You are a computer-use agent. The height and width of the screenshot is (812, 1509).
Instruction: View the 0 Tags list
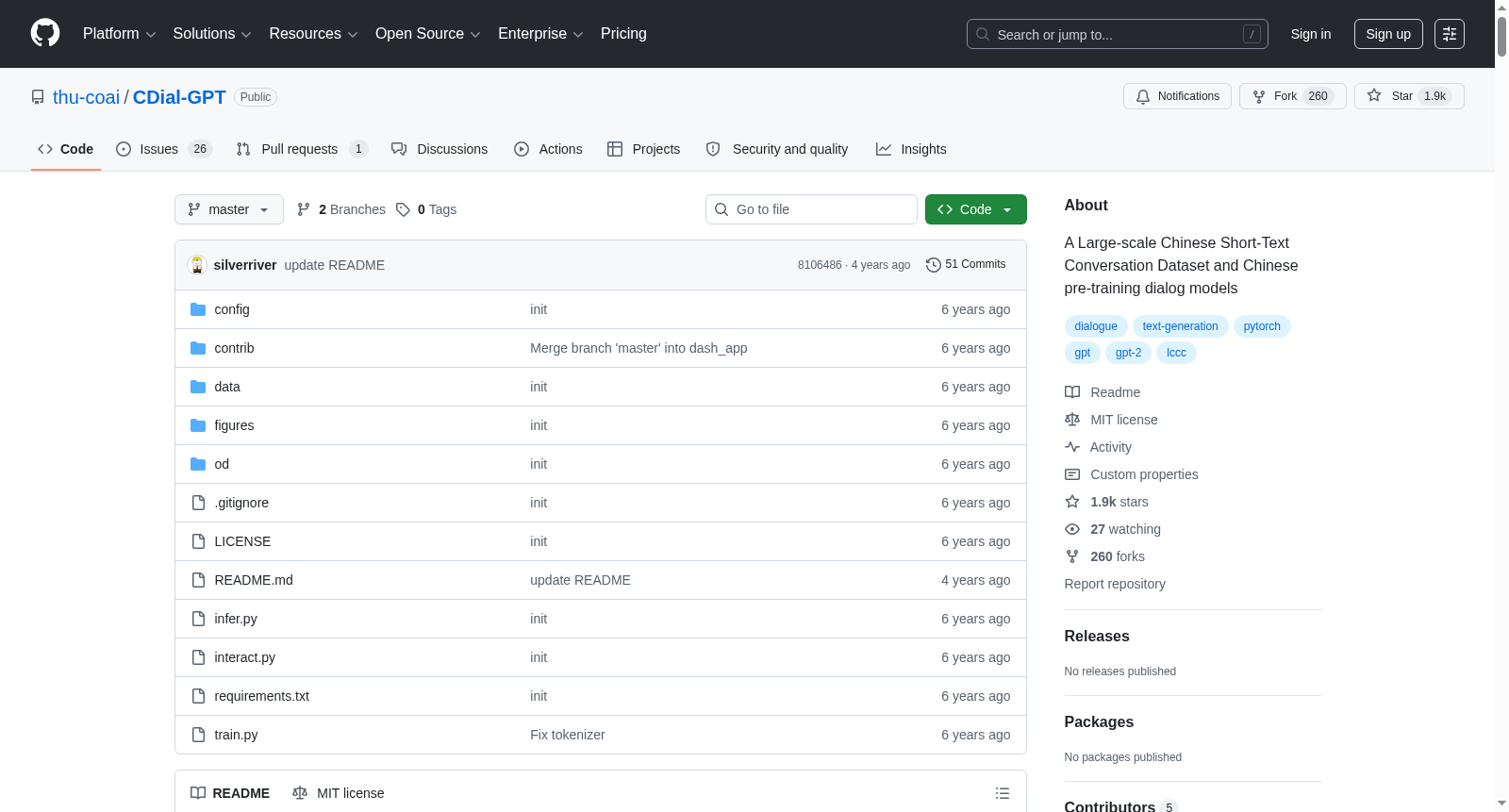point(426,209)
